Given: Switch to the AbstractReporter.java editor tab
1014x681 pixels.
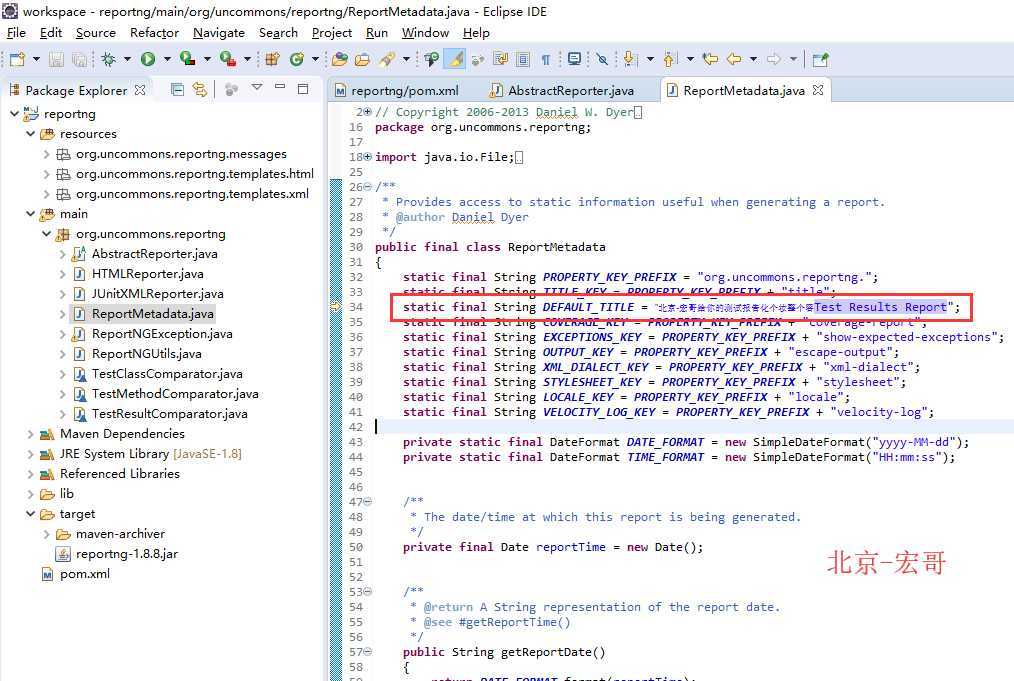Looking at the screenshot, I should [x=563, y=91].
